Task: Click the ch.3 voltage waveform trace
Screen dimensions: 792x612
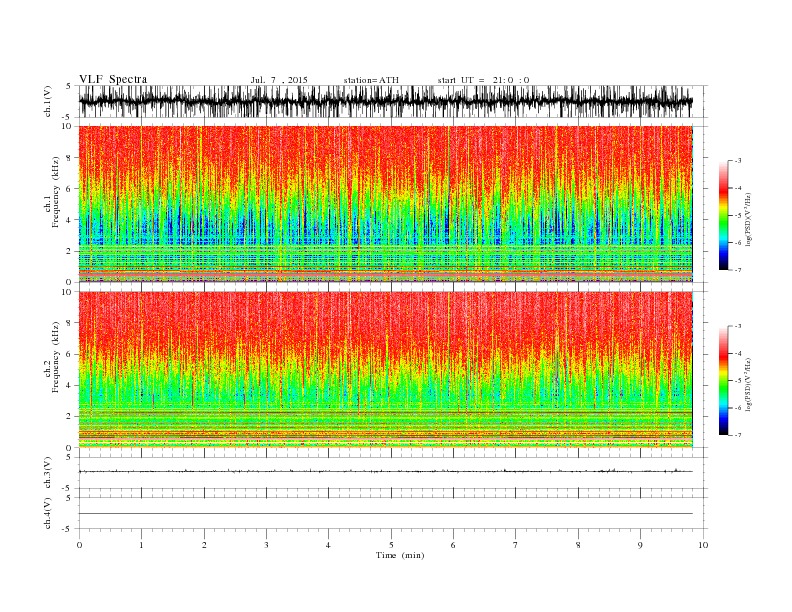Action: 385,472
